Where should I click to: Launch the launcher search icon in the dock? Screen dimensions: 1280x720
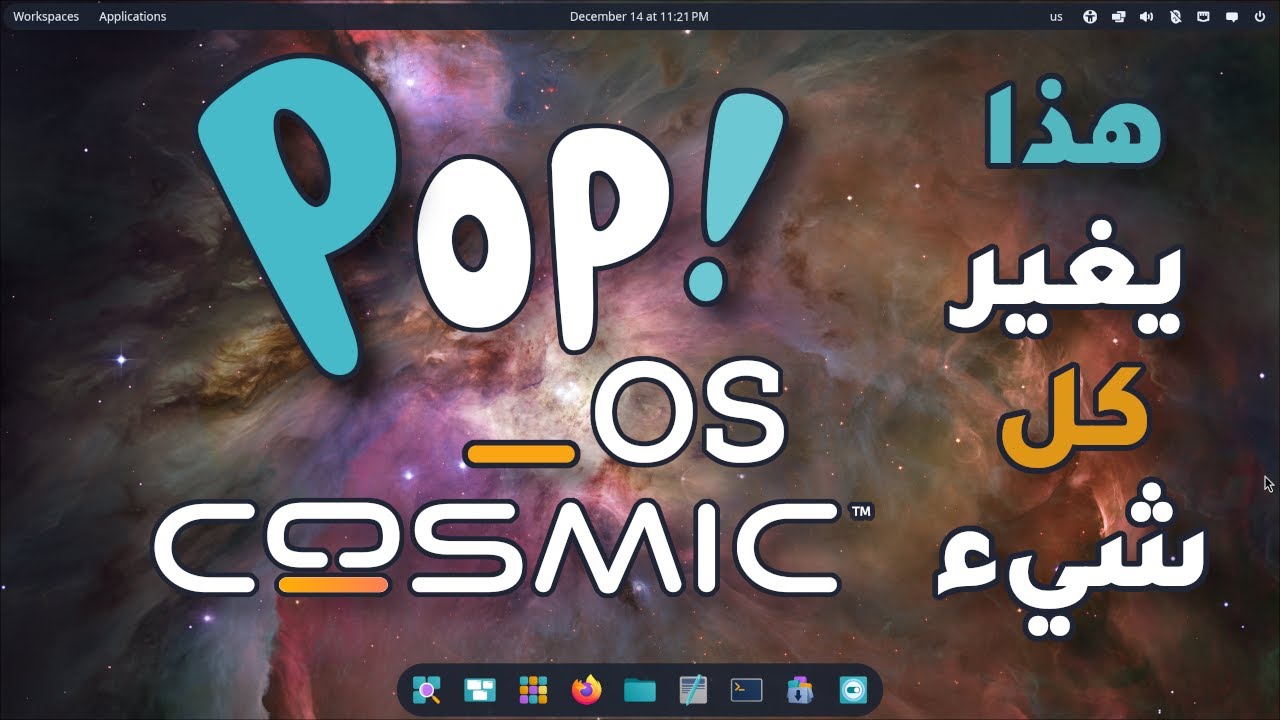tap(426, 690)
